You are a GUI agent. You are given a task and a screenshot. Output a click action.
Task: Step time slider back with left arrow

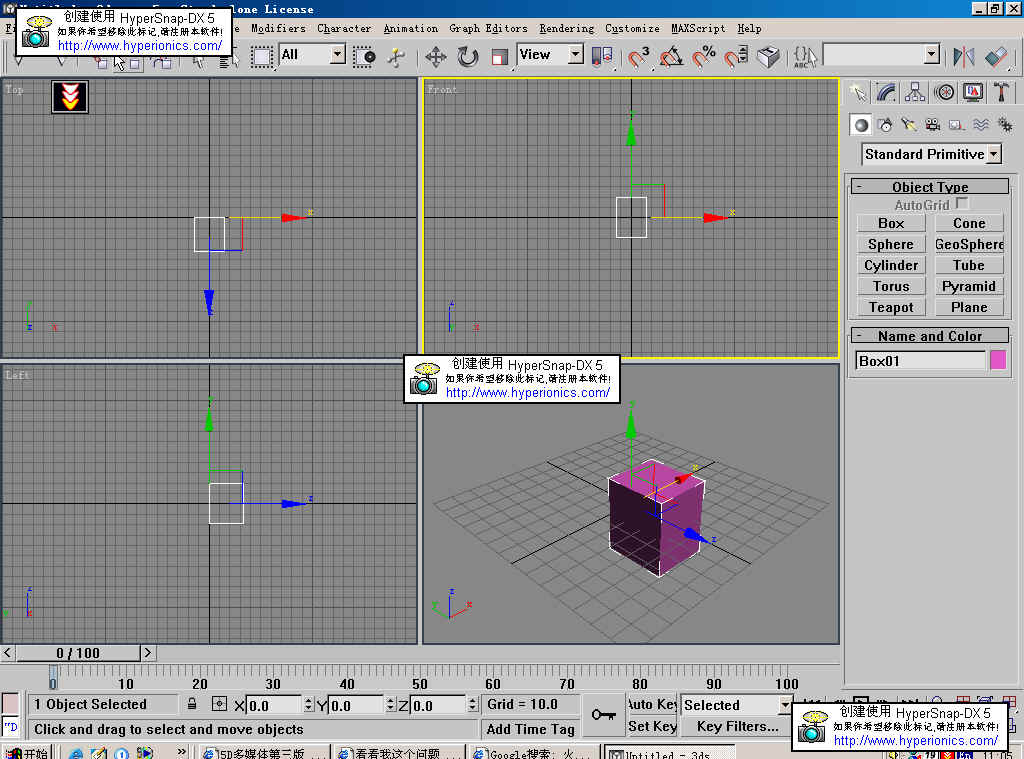coord(7,653)
